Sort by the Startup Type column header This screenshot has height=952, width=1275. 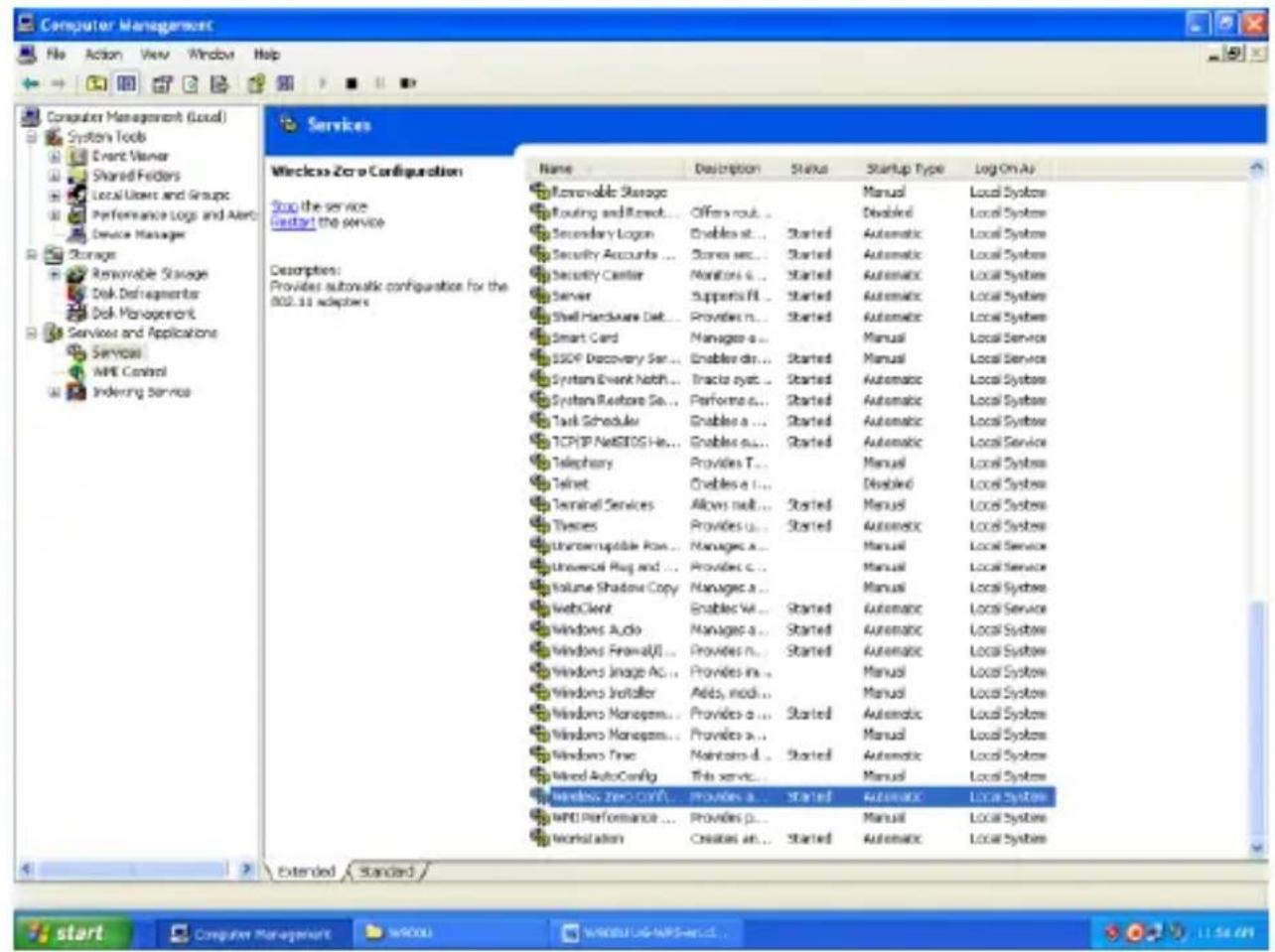[910, 169]
